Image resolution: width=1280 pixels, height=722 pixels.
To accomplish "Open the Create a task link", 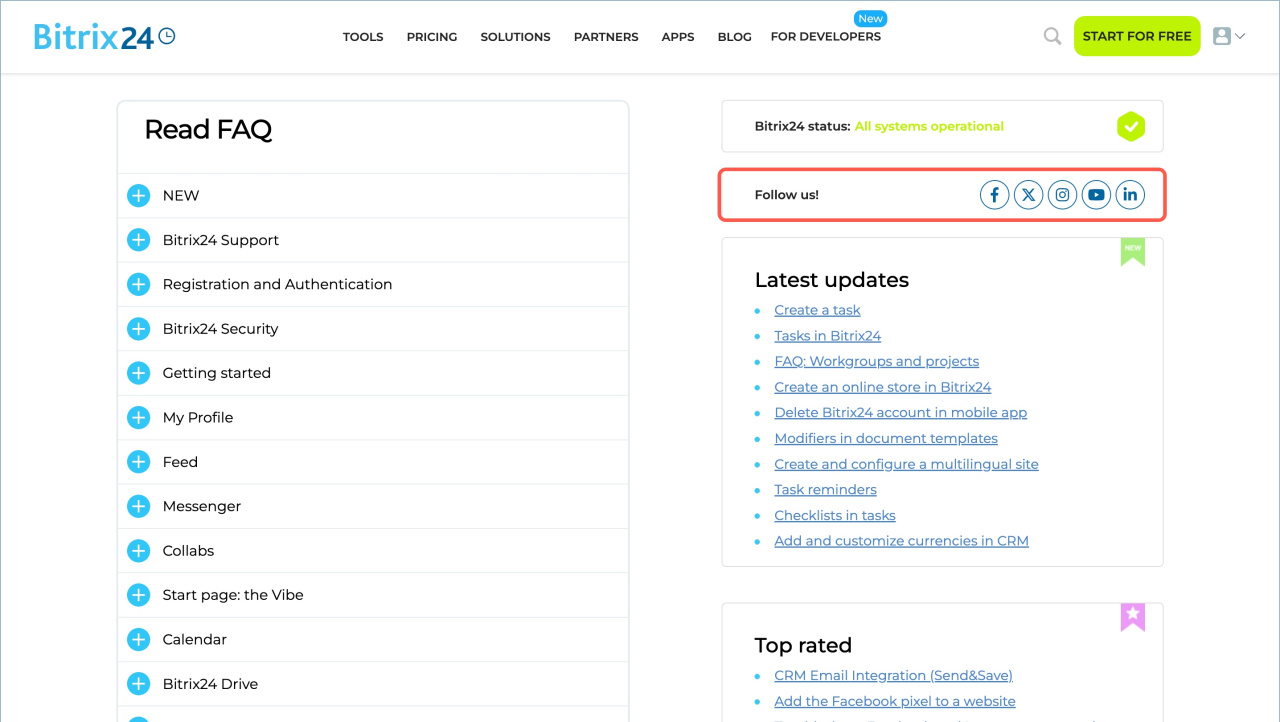I will click(x=817, y=310).
